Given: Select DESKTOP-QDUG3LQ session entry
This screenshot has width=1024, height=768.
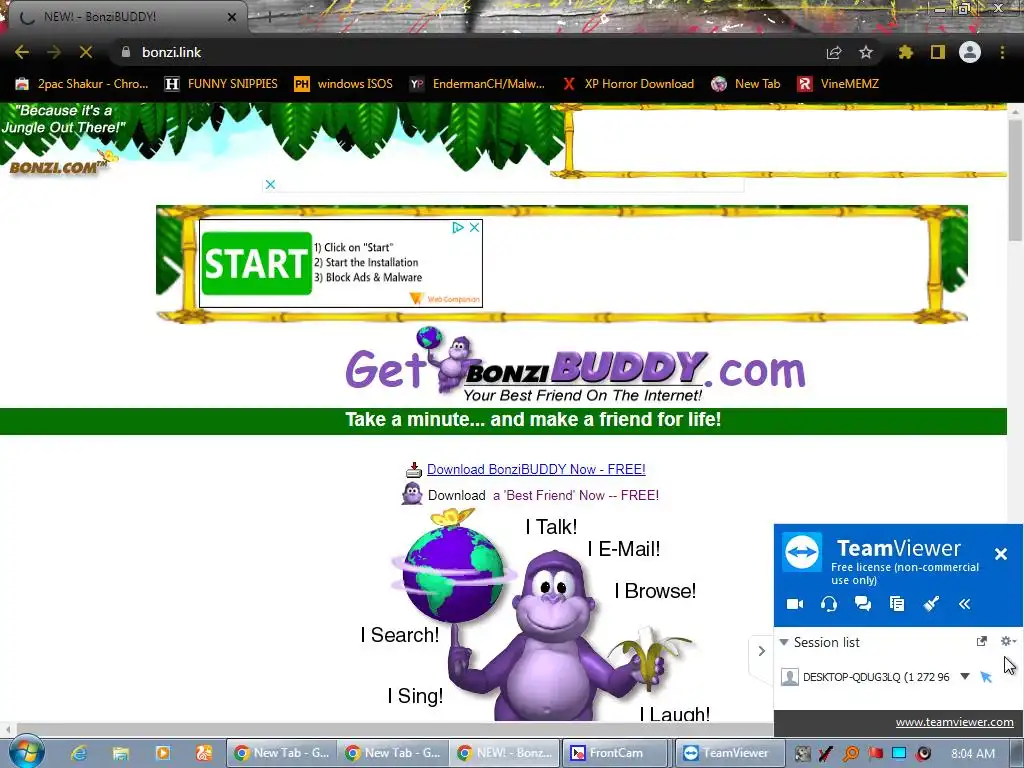Looking at the screenshot, I should coord(876,677).
